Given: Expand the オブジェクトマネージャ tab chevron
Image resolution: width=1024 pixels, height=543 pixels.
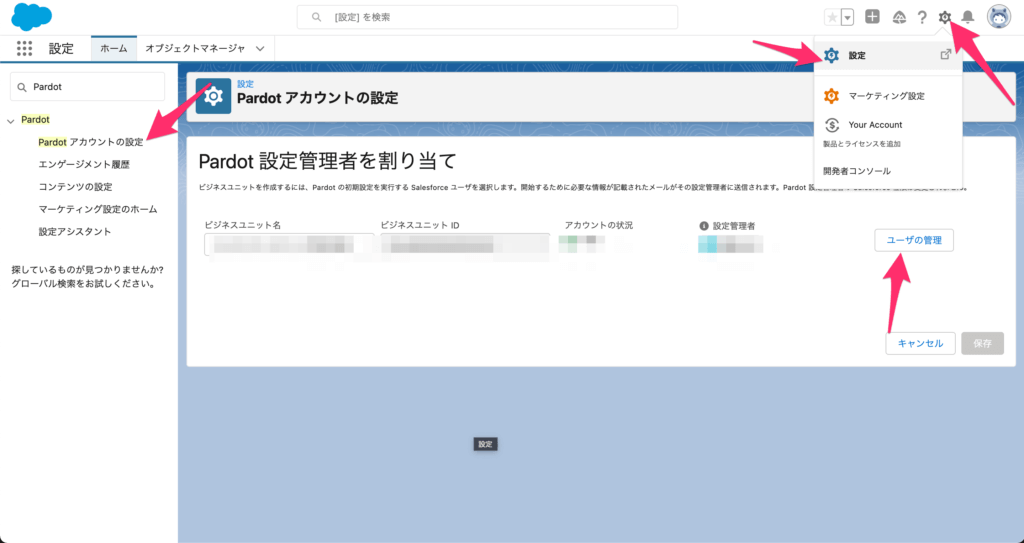Looking at the screenshot, I should (260, 49).
